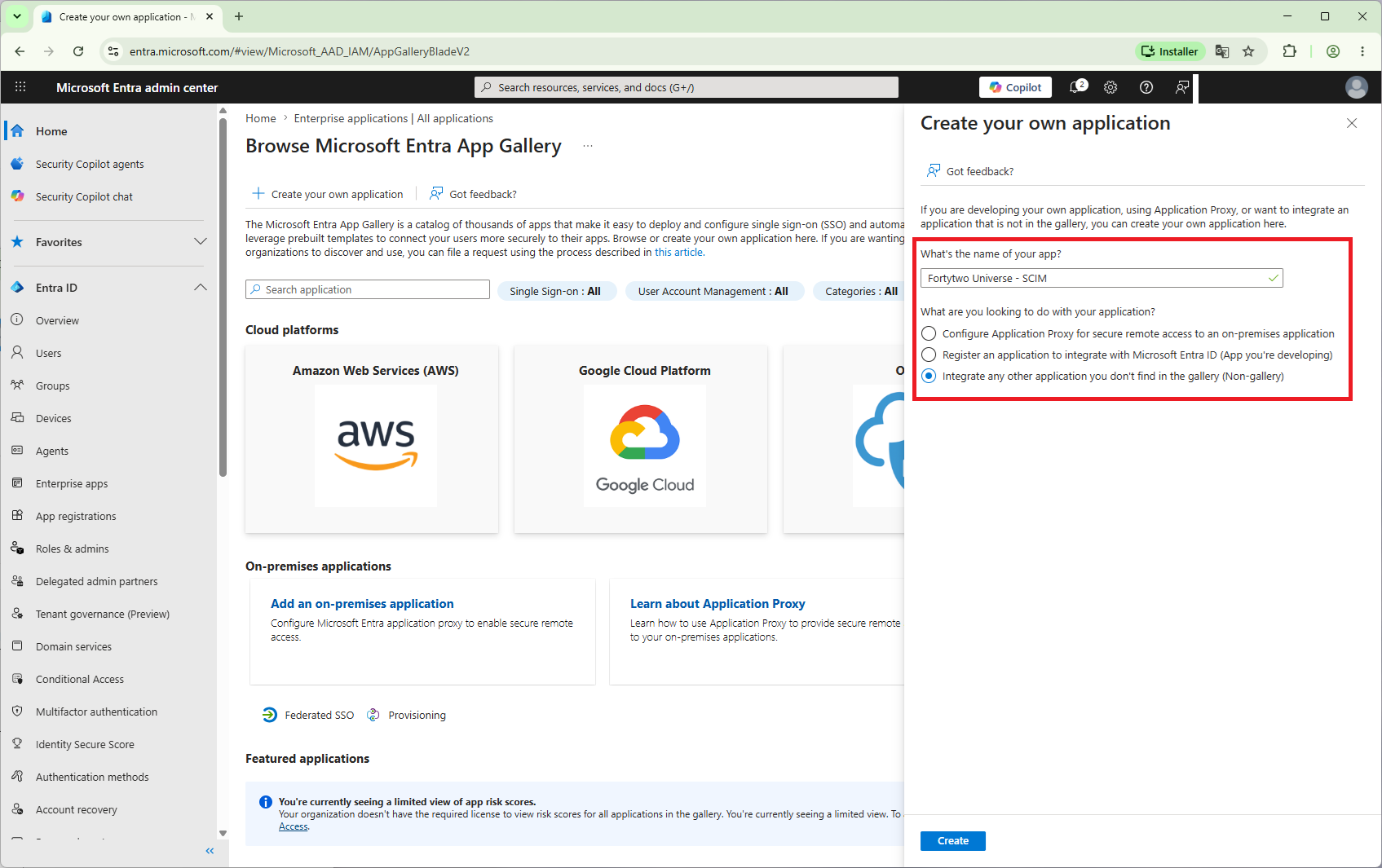1382x868 pixels.
Task: Click the Provisioning icon
Action: (373, 715)
